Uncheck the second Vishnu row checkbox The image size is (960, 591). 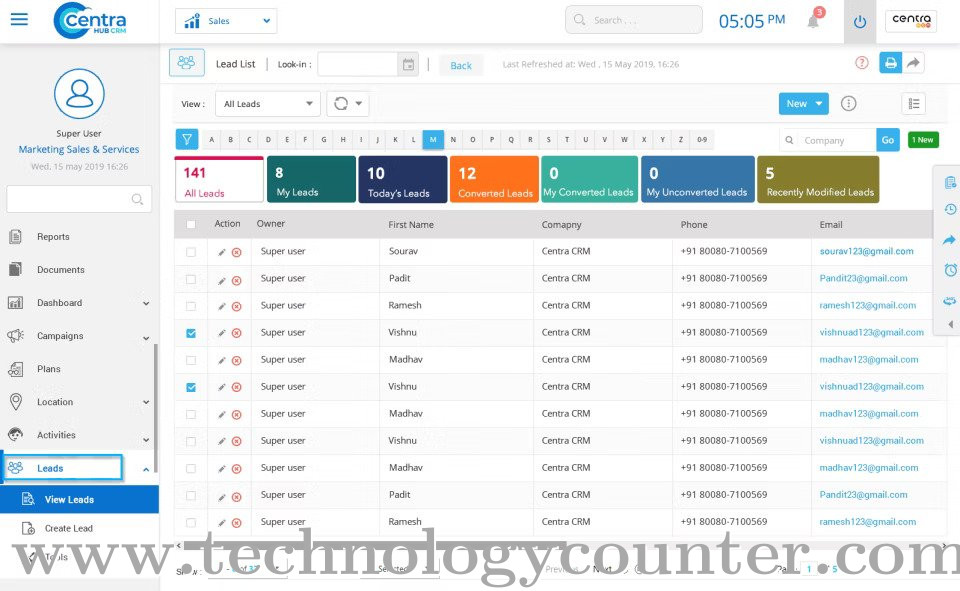pos(191,387)
